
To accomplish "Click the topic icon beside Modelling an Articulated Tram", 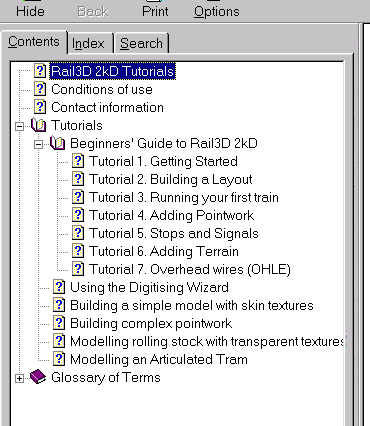I will click(x=59, y=359).
